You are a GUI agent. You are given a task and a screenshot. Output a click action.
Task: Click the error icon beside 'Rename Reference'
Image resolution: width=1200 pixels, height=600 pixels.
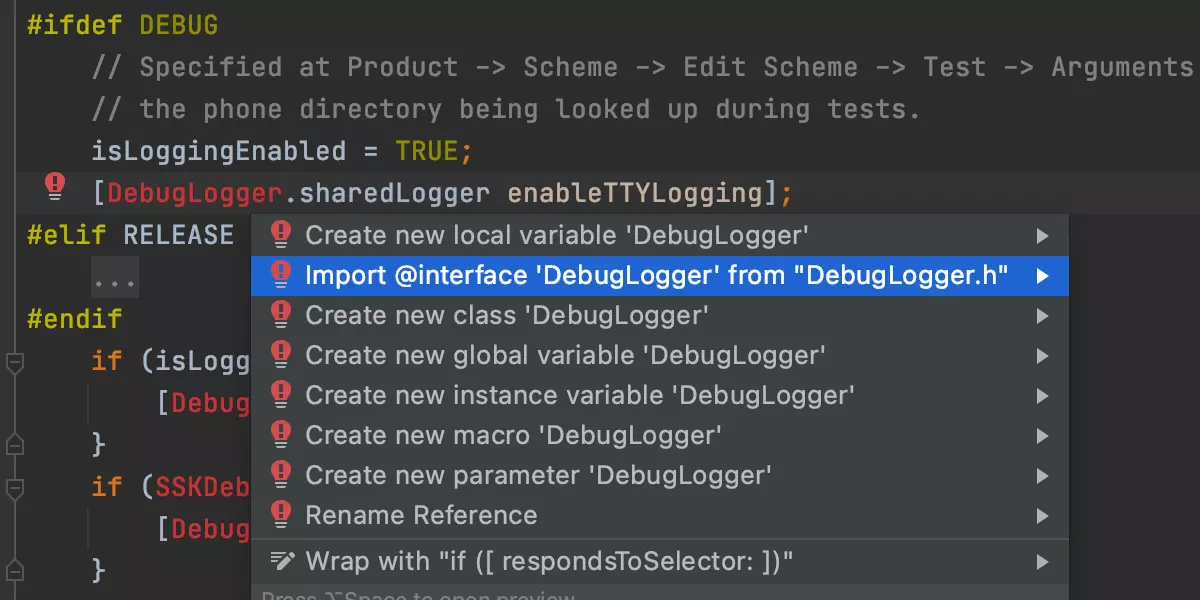tap(281, 515)
